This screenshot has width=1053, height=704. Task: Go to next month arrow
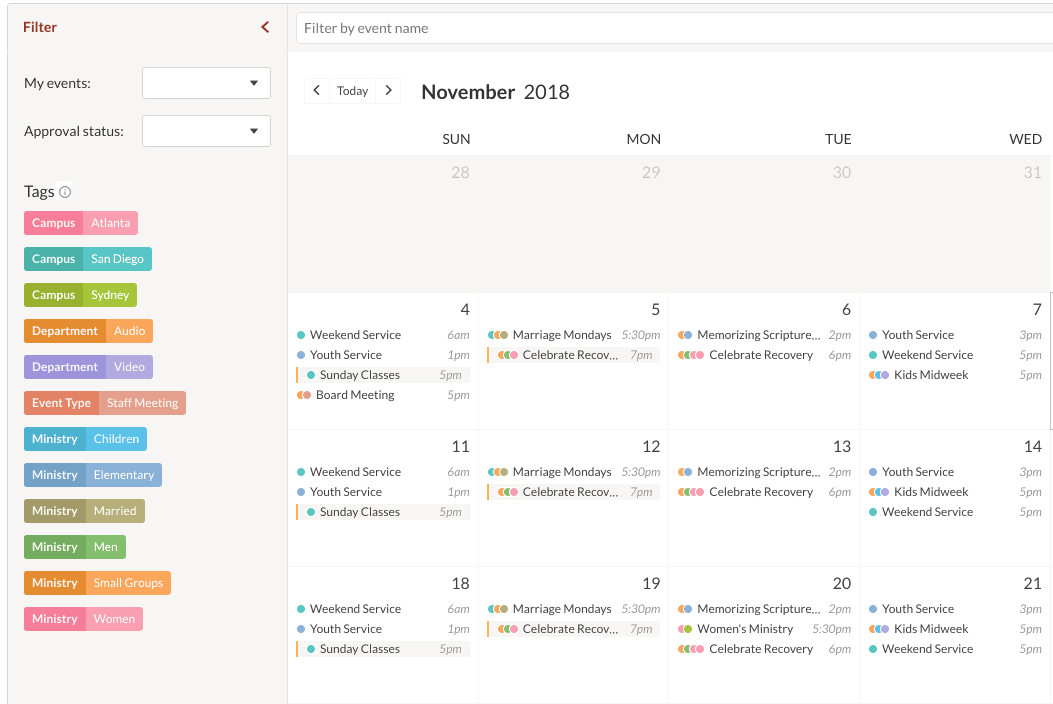pyautogui.click(x=388, y=91)
